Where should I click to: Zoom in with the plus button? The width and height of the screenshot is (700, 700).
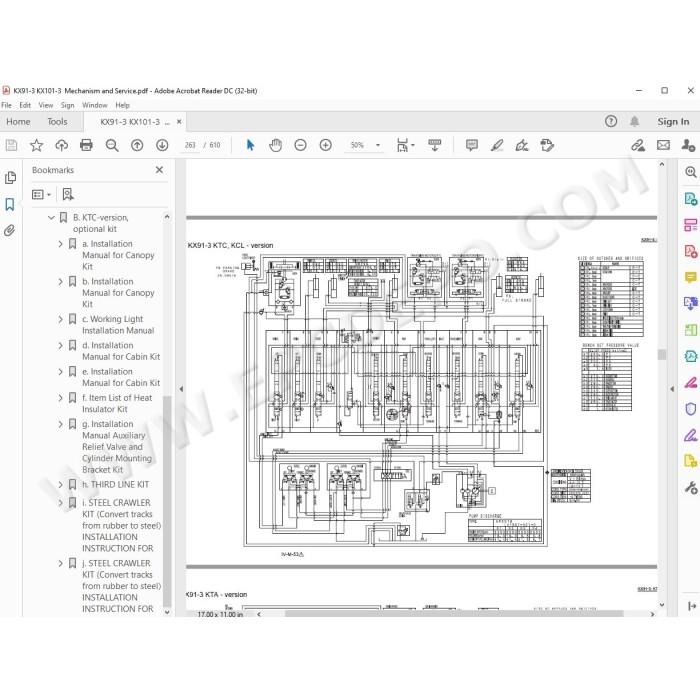pos(325,145)
